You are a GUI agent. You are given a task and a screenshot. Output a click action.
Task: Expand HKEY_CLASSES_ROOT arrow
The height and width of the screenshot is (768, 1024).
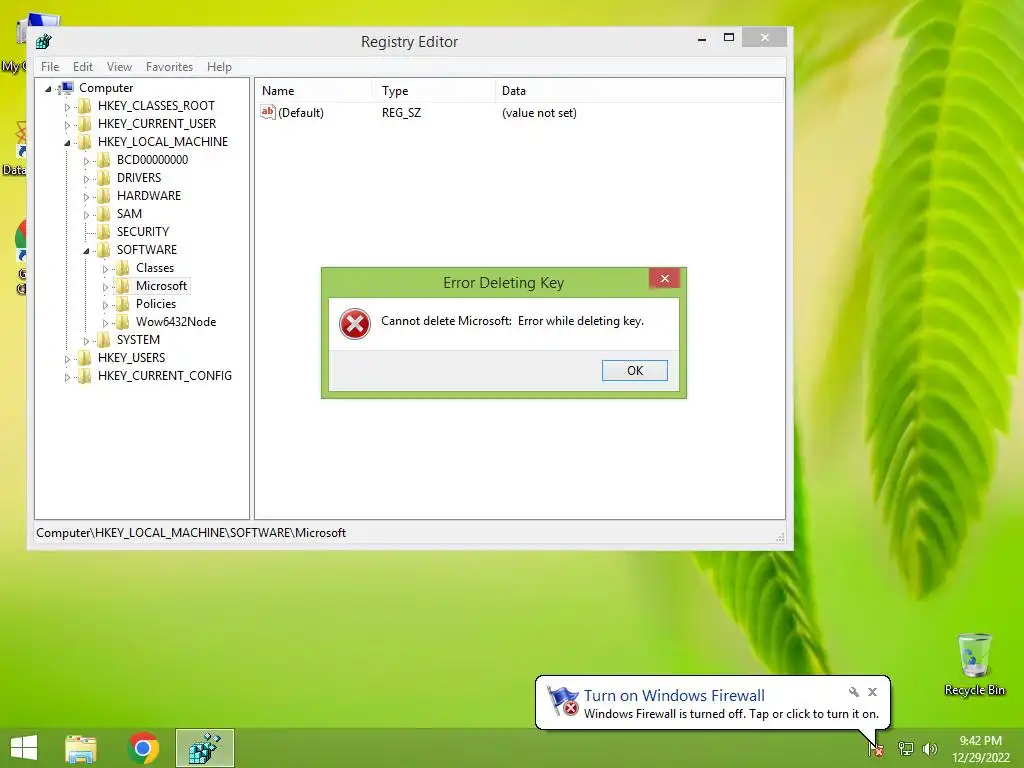click(67, 106)
